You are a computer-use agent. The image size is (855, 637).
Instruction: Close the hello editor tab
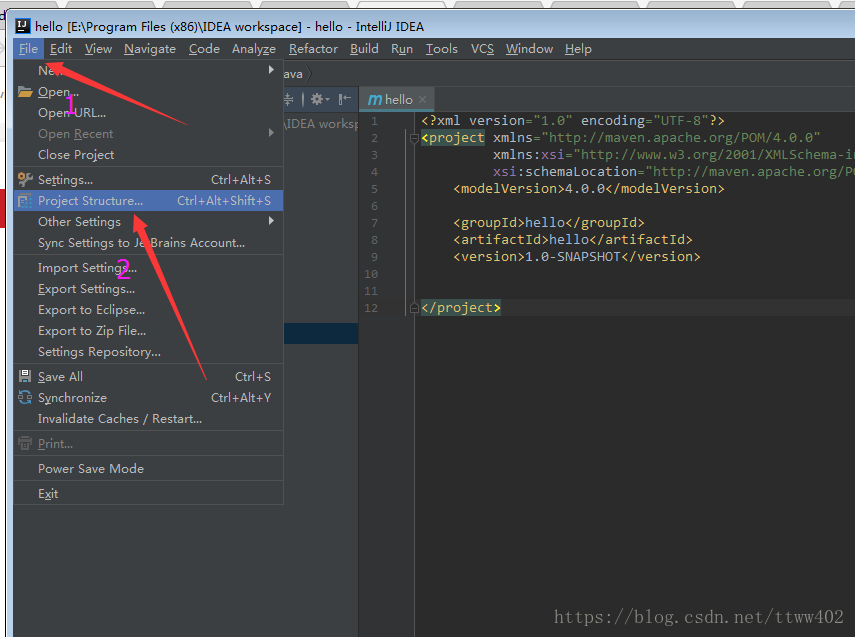tap(423, 100)
